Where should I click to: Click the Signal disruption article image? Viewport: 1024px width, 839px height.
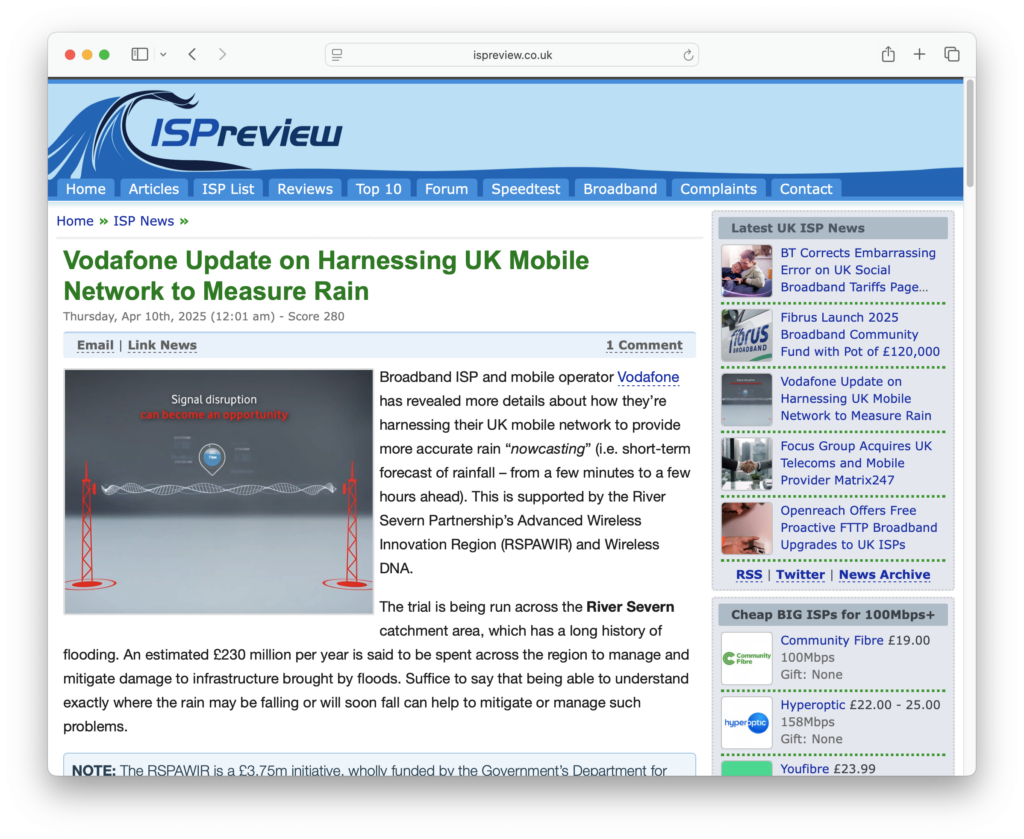tap(218, 492)
